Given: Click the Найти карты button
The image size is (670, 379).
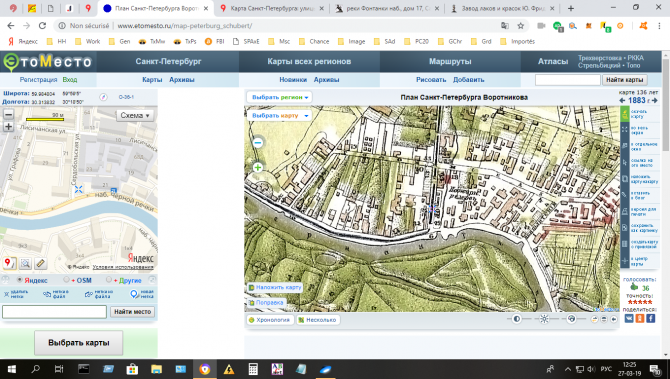Looking at the screenshot, I should (625, 79).
